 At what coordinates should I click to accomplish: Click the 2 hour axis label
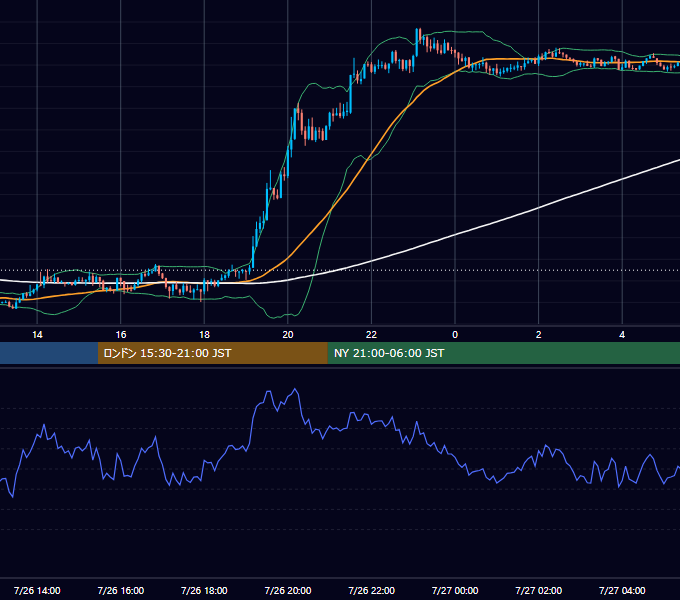tap(539, 335)
